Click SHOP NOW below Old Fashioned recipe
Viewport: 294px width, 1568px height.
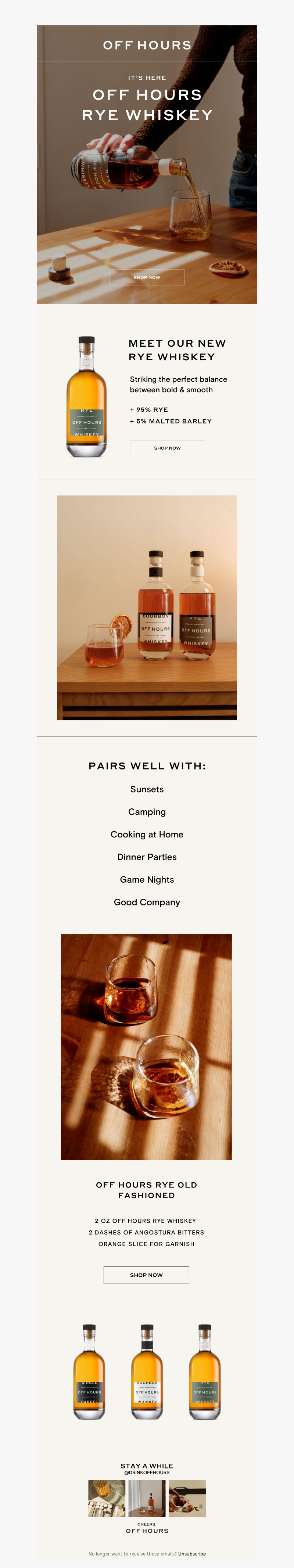coord(146,1275)
